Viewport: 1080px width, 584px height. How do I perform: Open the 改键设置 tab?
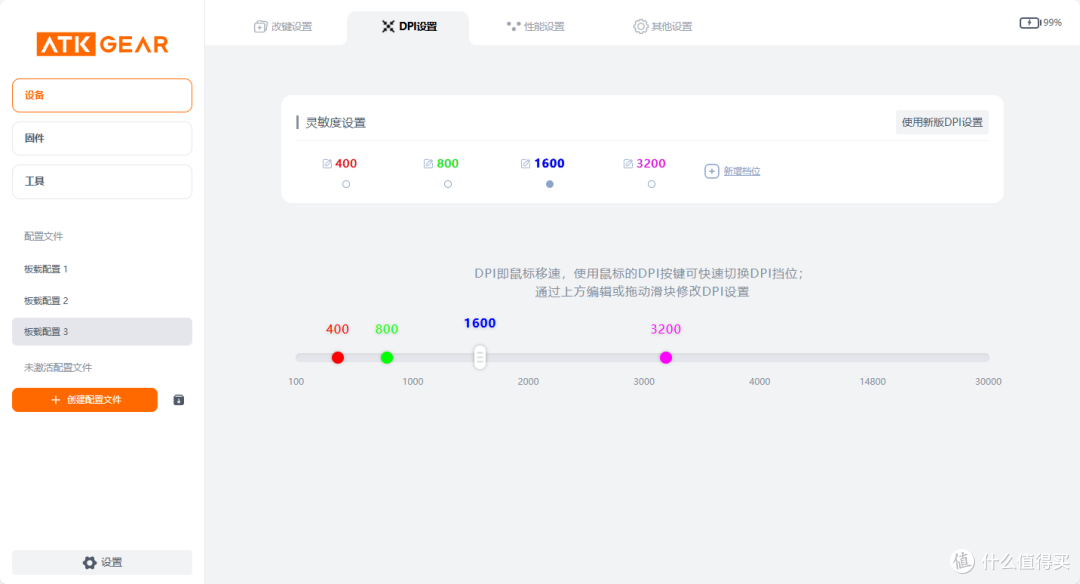(x=283, y=27)
